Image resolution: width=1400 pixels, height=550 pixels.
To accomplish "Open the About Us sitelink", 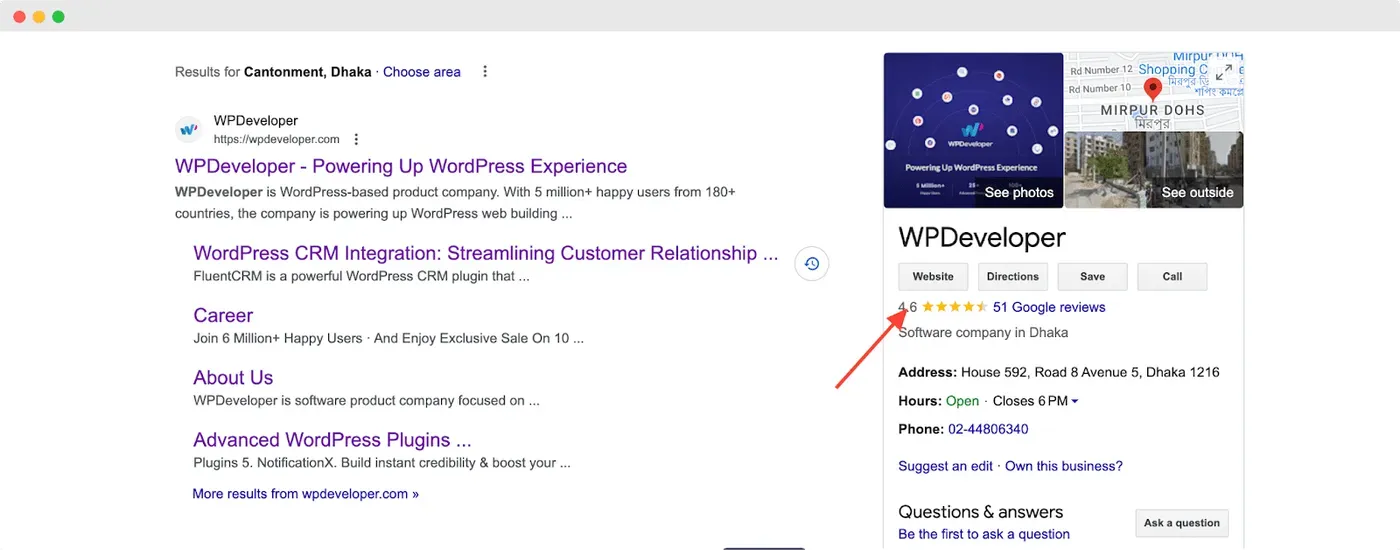I will click(x=233, y=377).
